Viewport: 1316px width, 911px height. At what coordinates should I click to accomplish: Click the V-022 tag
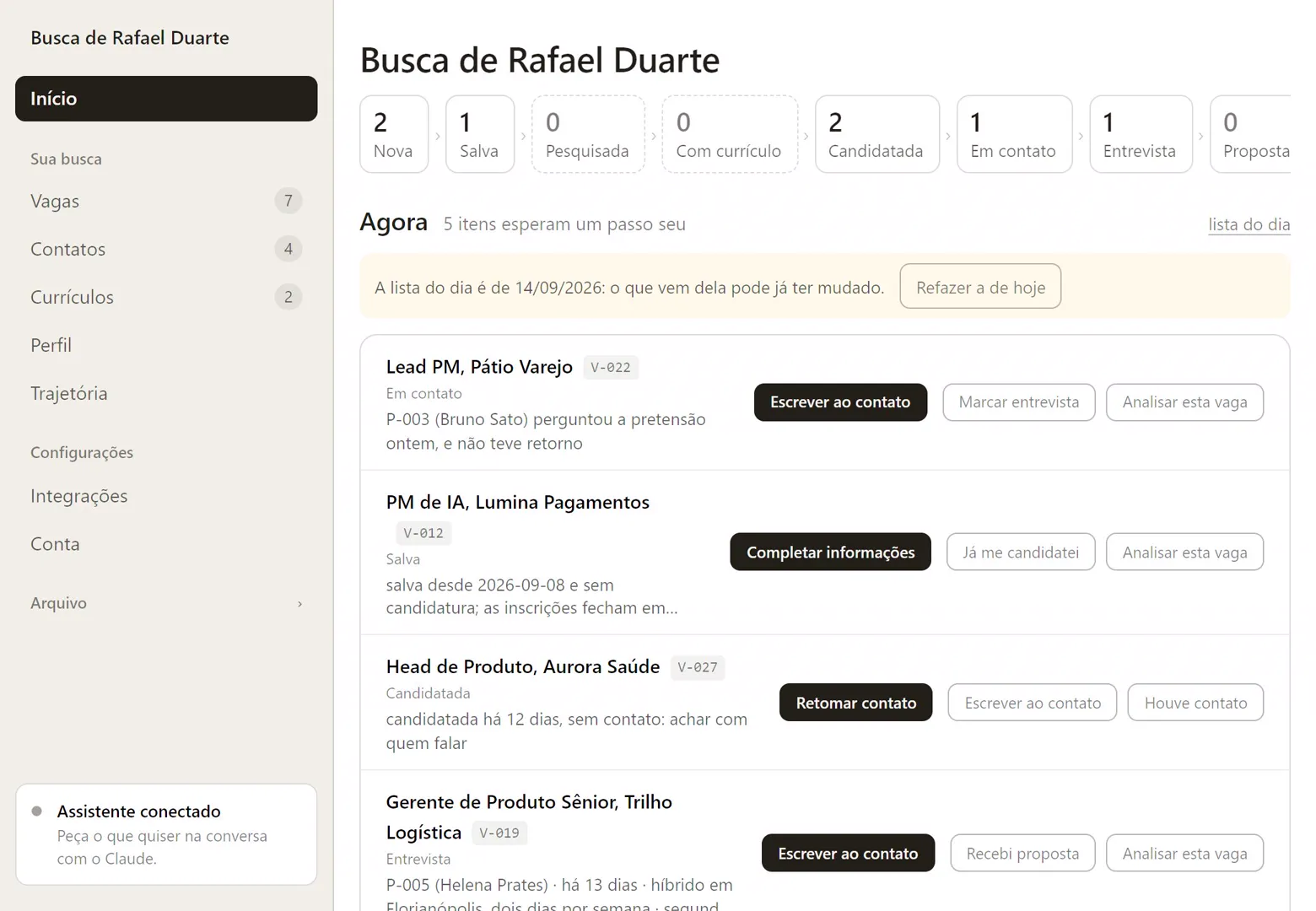[611, 368]
